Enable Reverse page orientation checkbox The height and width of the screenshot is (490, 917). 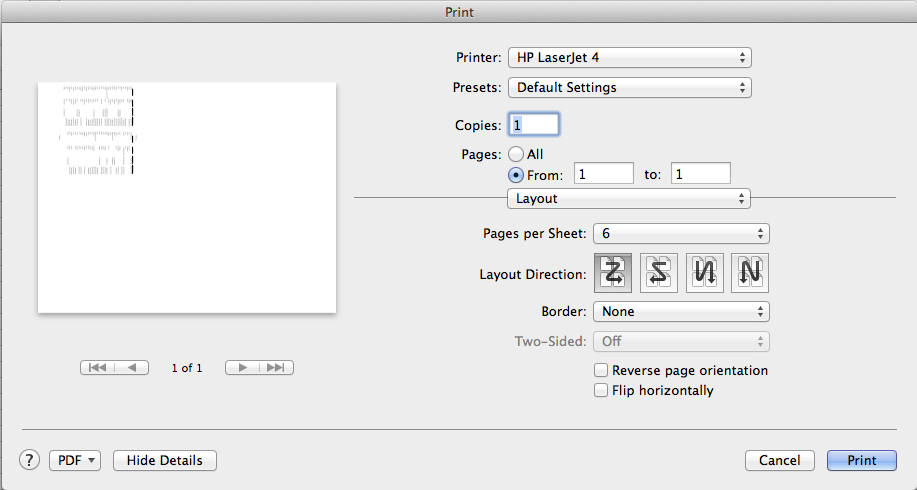[601, 371]
